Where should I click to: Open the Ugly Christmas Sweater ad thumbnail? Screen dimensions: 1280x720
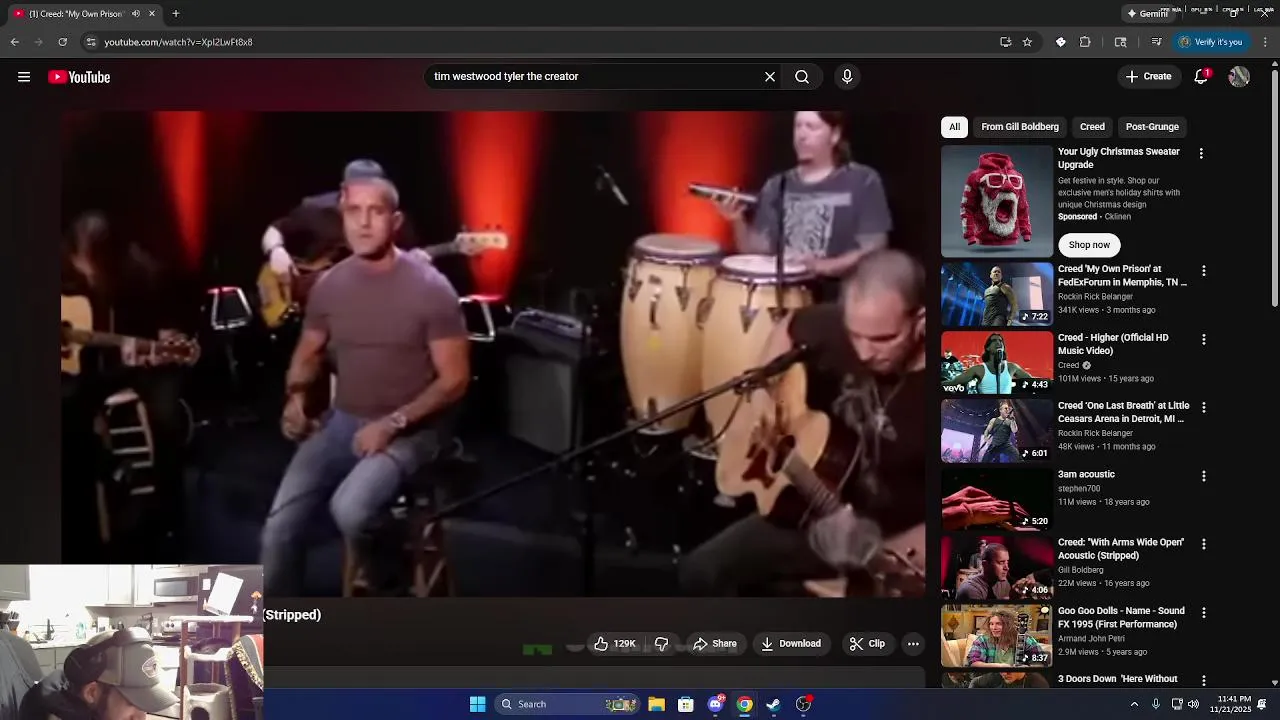pos(997,202)
